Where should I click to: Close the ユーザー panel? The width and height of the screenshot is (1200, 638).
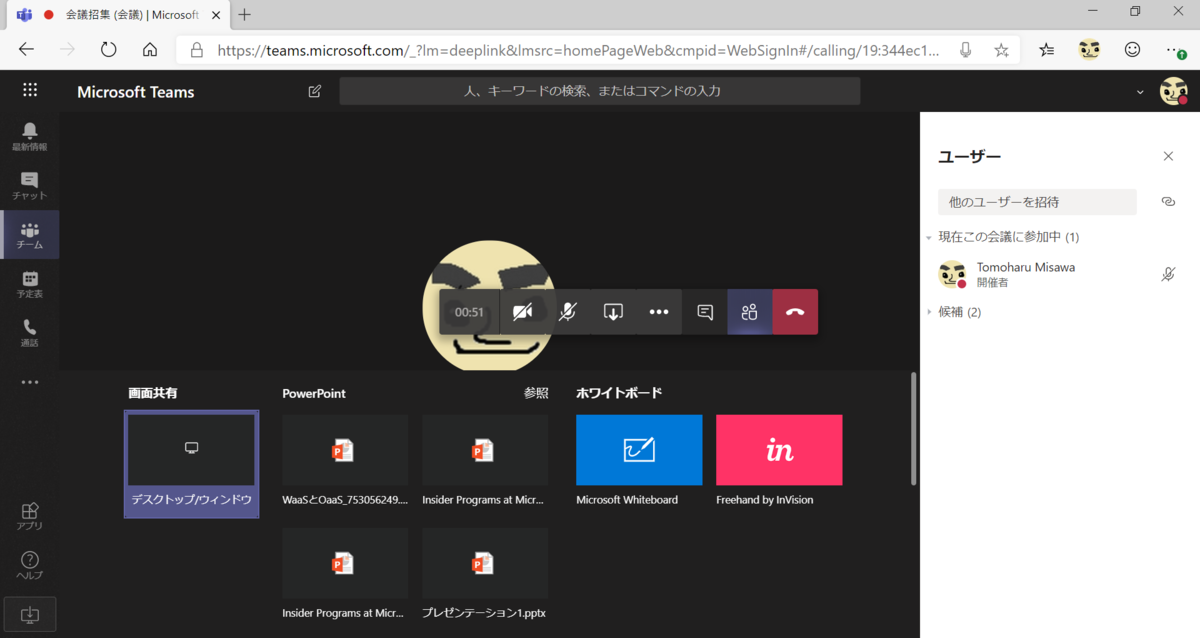pos(1168,157)
